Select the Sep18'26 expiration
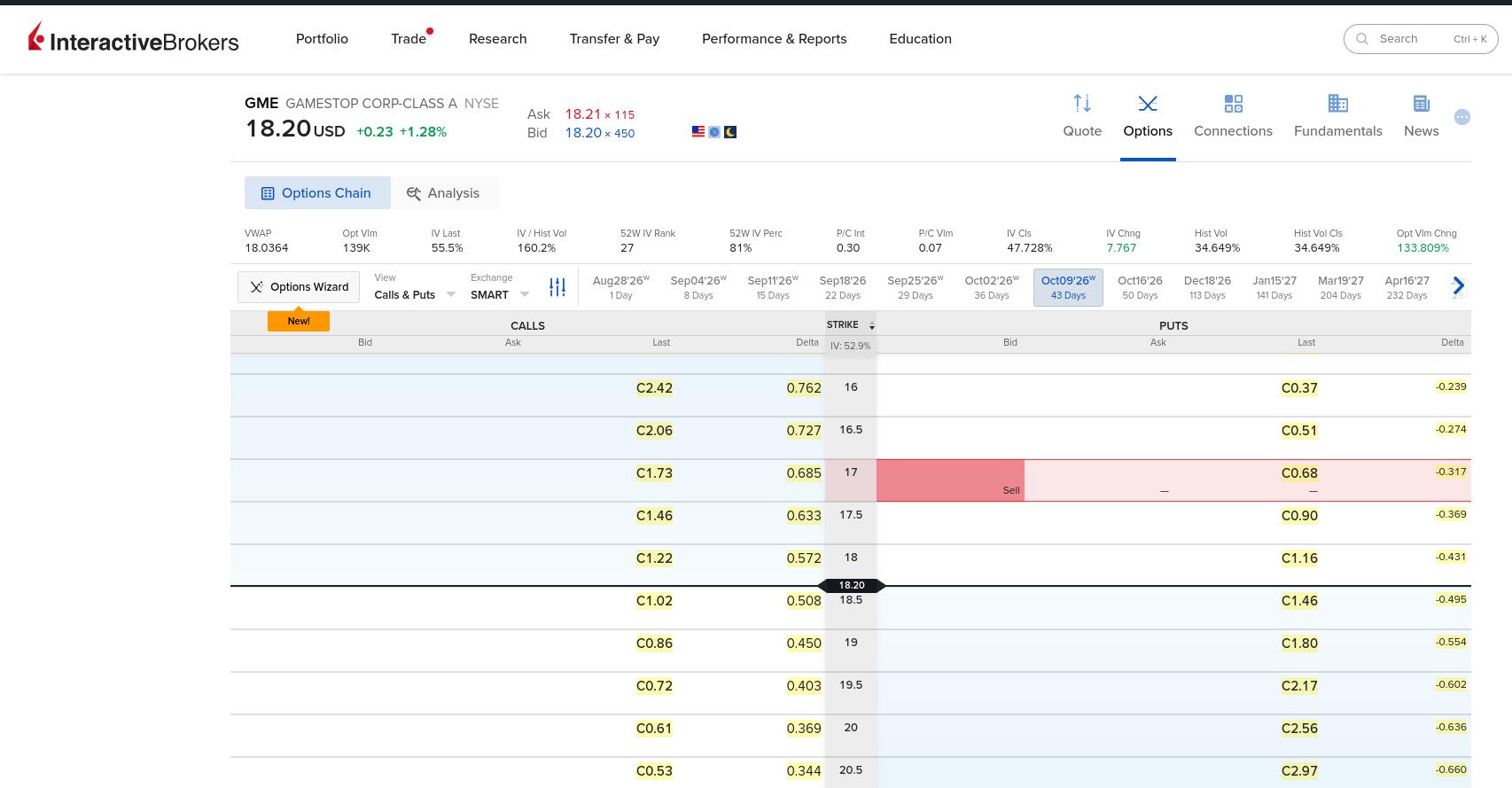The height and width of the screenshot is (788, 1512). click(x=843, y=287)
